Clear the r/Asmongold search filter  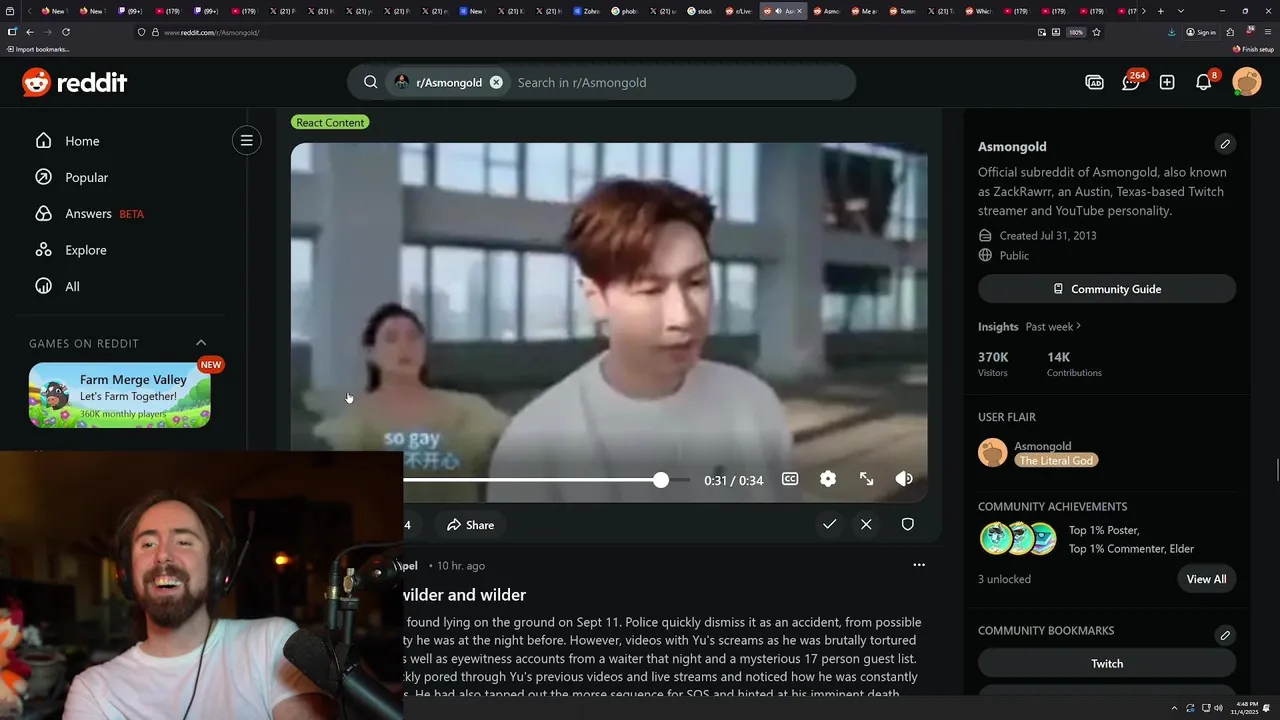496,82
